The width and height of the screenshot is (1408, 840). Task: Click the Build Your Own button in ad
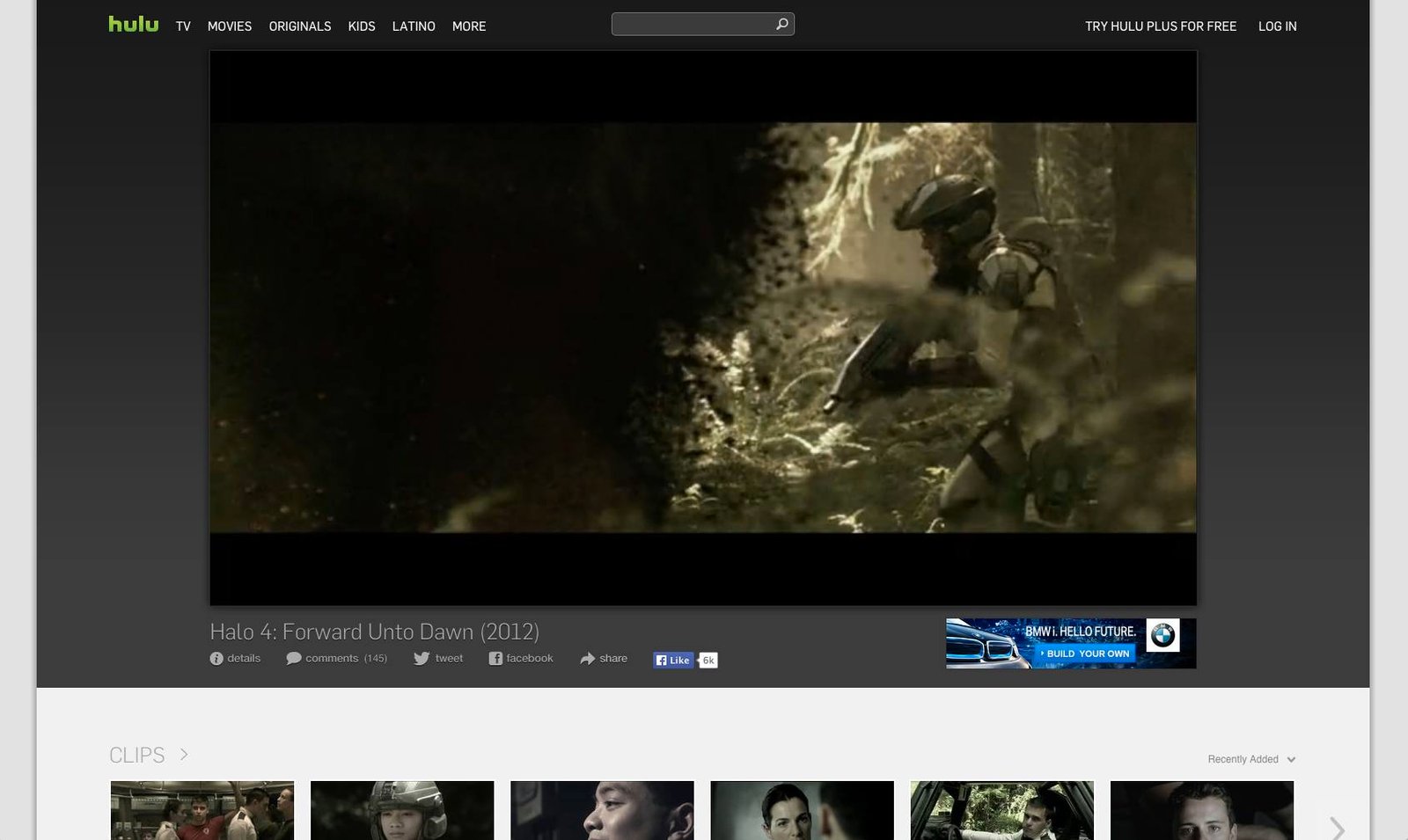click(x=1087, y=654)
